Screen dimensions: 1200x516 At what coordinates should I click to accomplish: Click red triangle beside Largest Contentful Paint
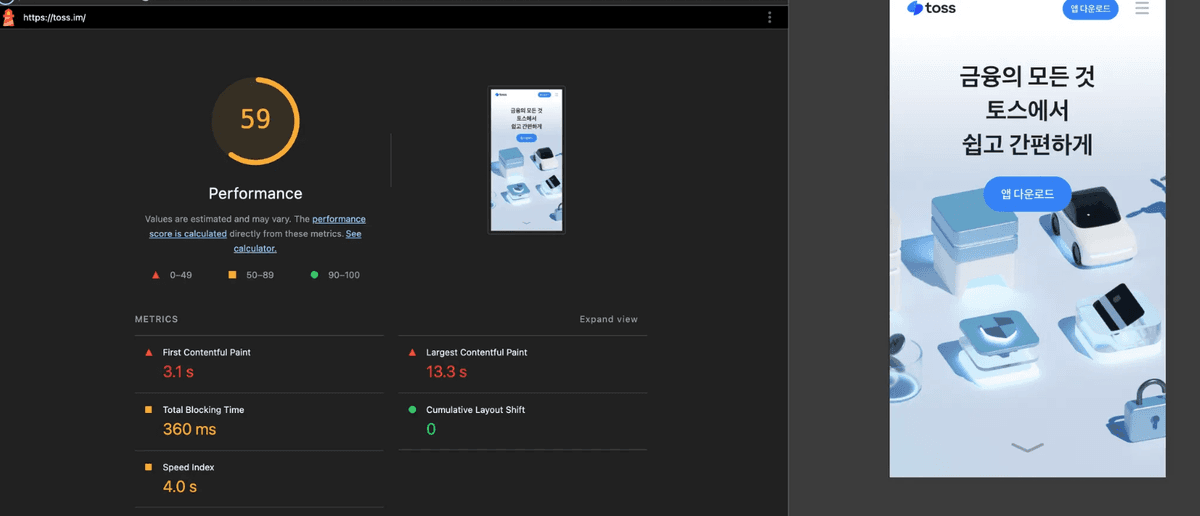412,353
